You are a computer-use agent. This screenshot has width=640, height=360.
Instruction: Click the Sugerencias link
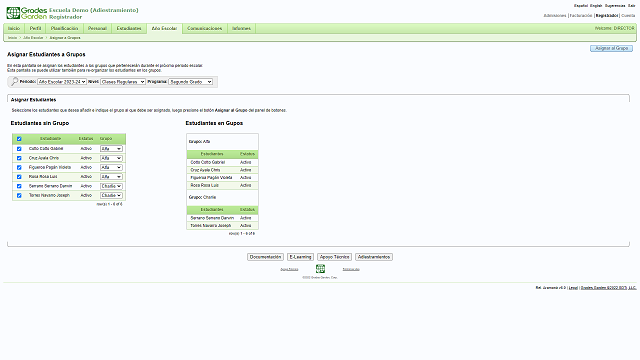point(615,6)
